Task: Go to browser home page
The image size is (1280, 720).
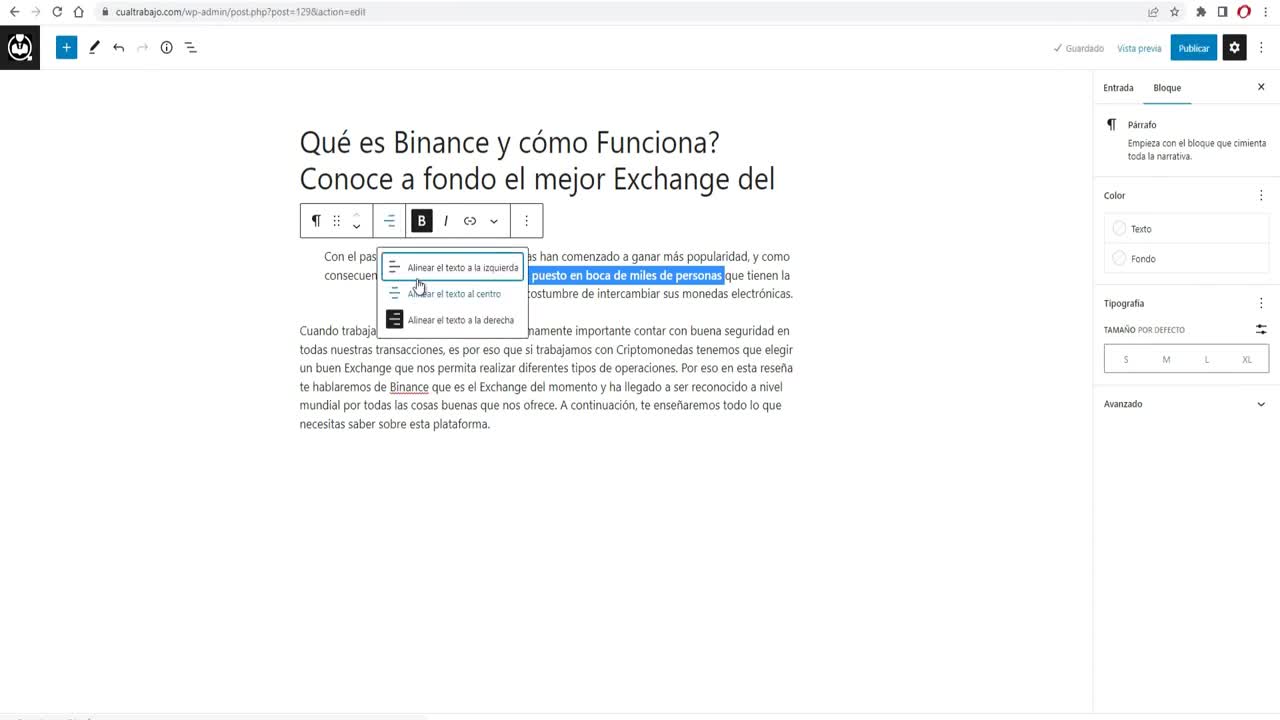Action: pyautogui.click(x=78, y=12)
